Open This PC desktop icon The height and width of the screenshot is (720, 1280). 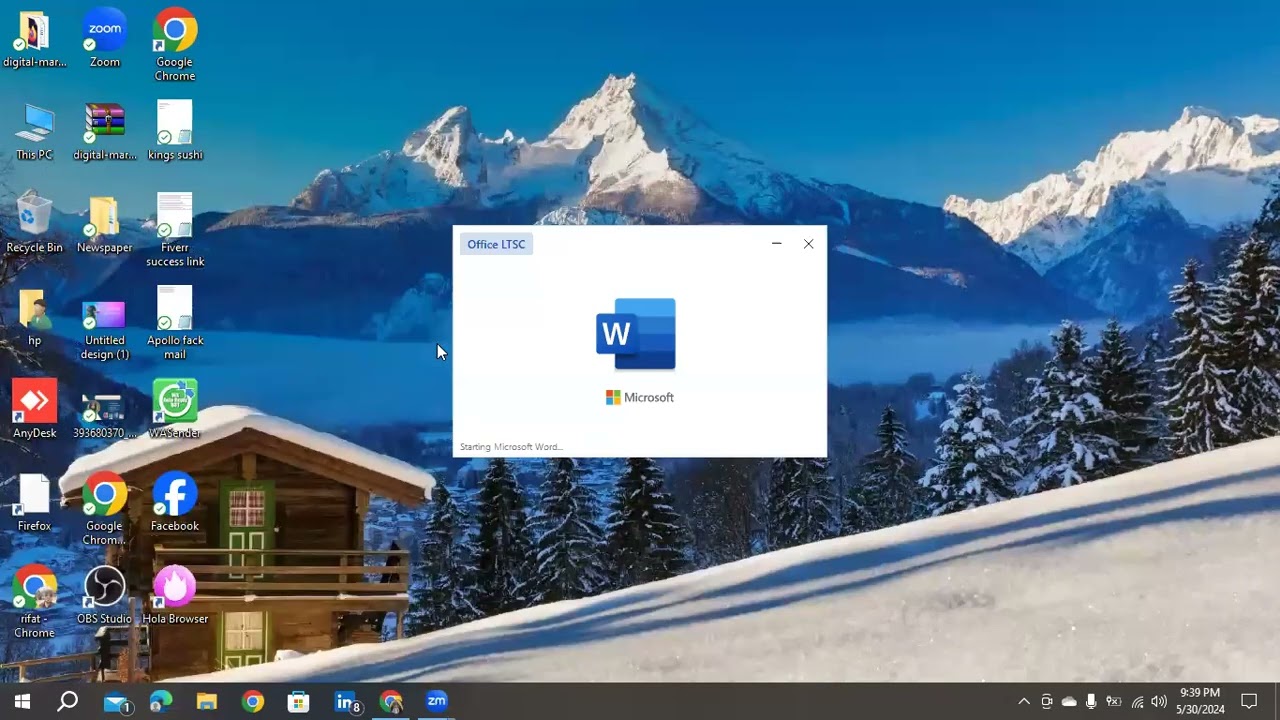(x=34, y=131)
